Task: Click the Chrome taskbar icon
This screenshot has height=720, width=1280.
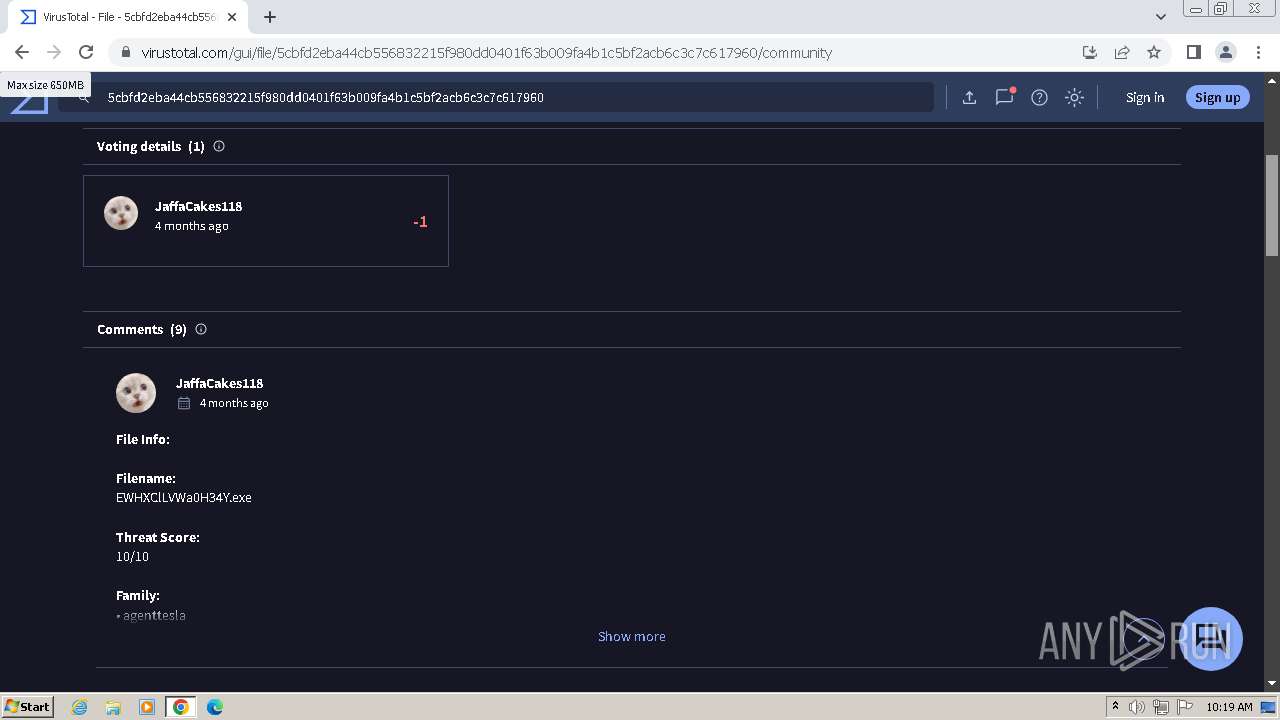Action: (181, 707)
